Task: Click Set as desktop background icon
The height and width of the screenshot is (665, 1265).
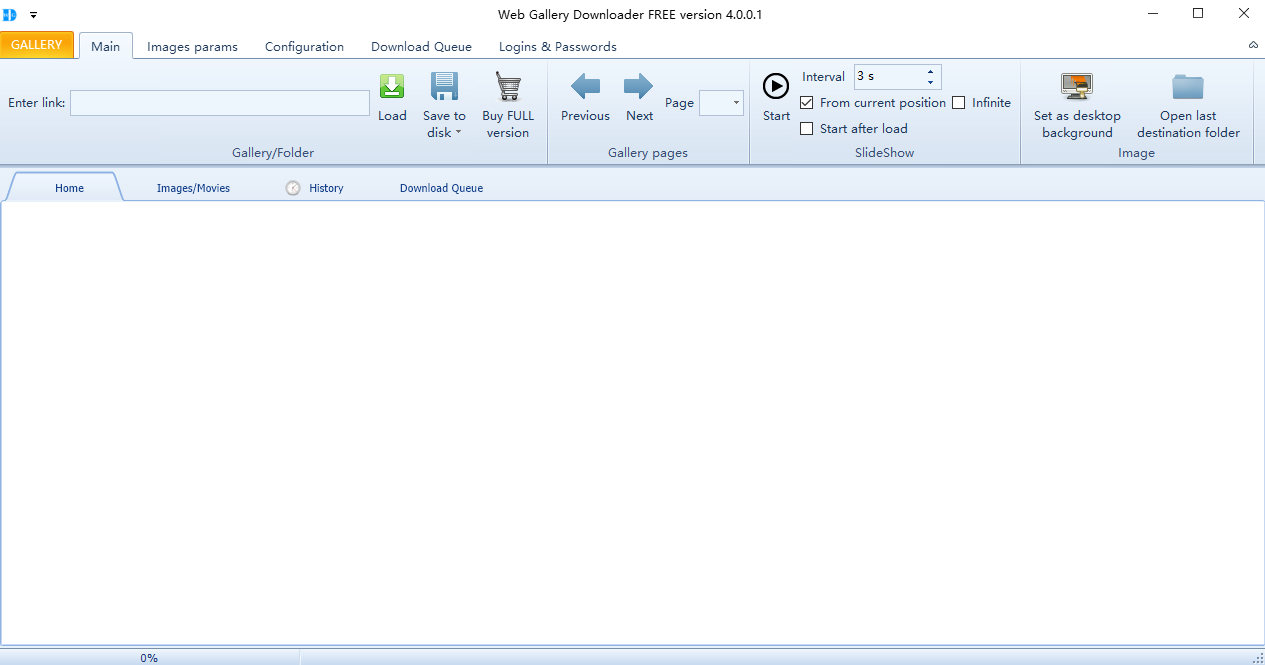Action: tap(1077, 86)
